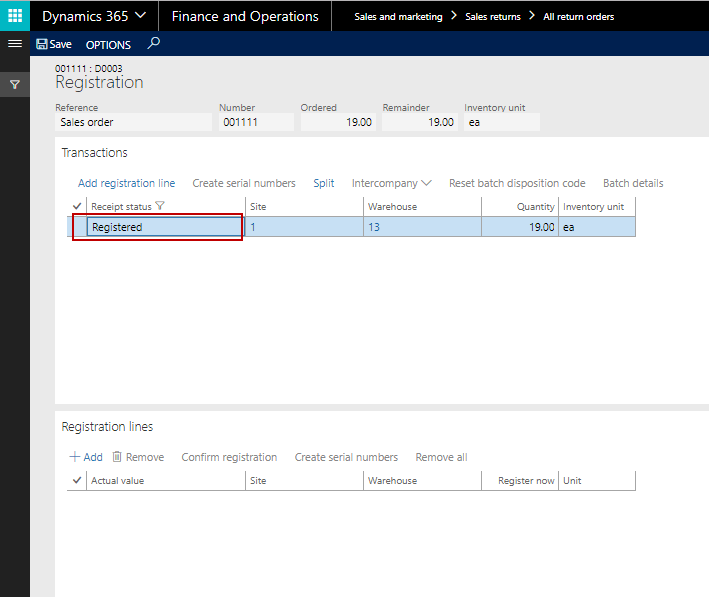Click Reset batch disposition code
The height and width of the screenshot is (597, 709).
[517, 183]
